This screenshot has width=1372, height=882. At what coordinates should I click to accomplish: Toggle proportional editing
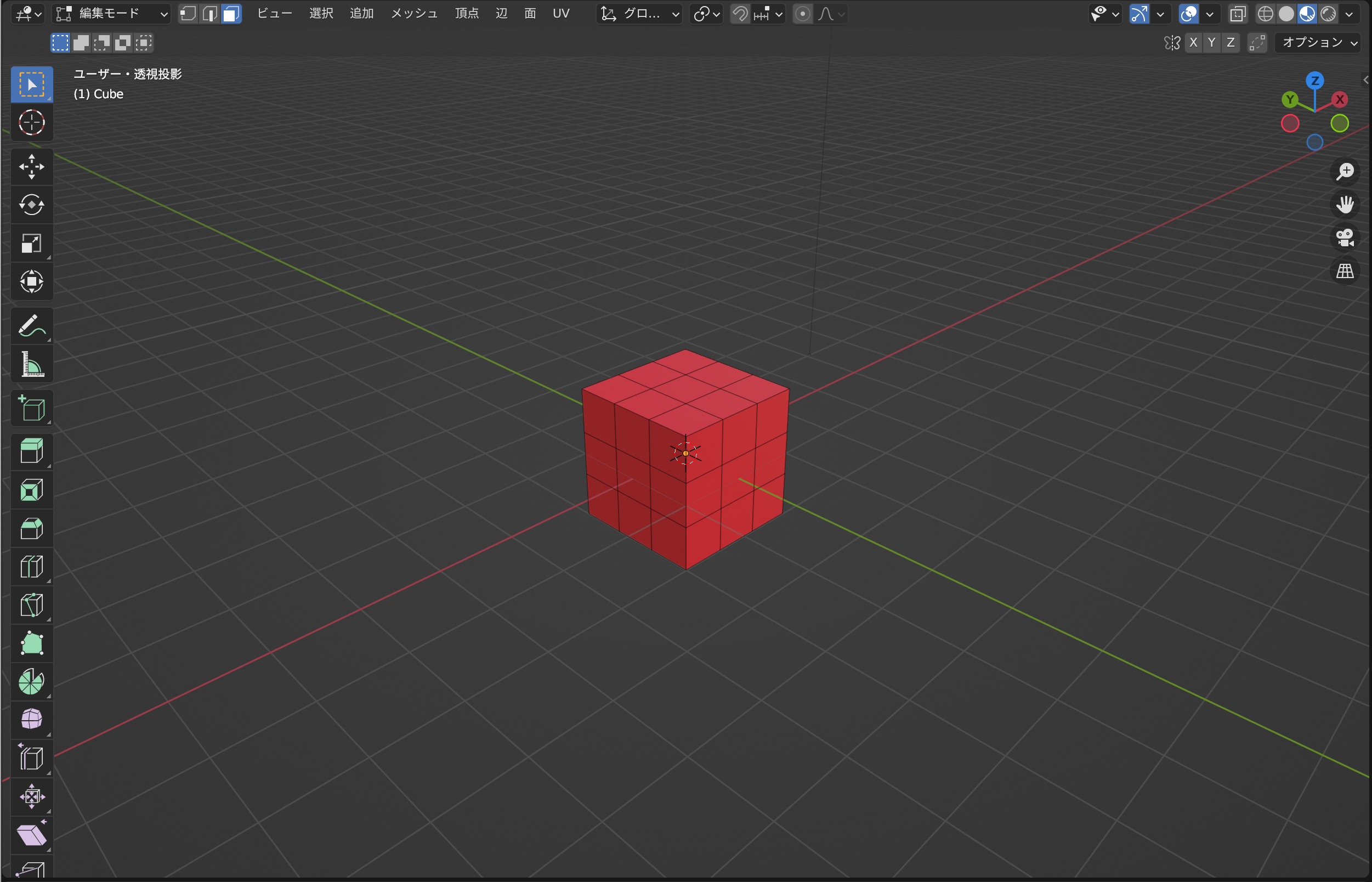coord(803,14)
